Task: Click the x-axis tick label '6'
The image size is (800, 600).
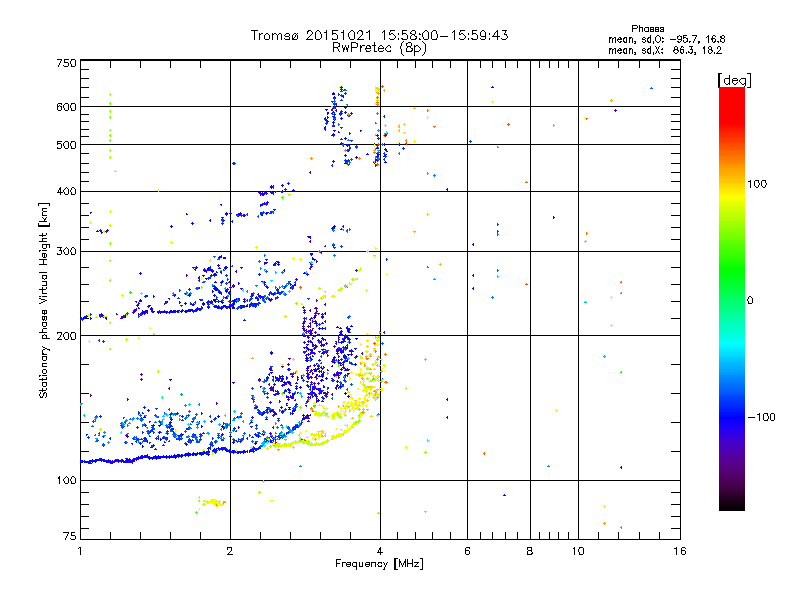Action: click(x=467, y=551)
